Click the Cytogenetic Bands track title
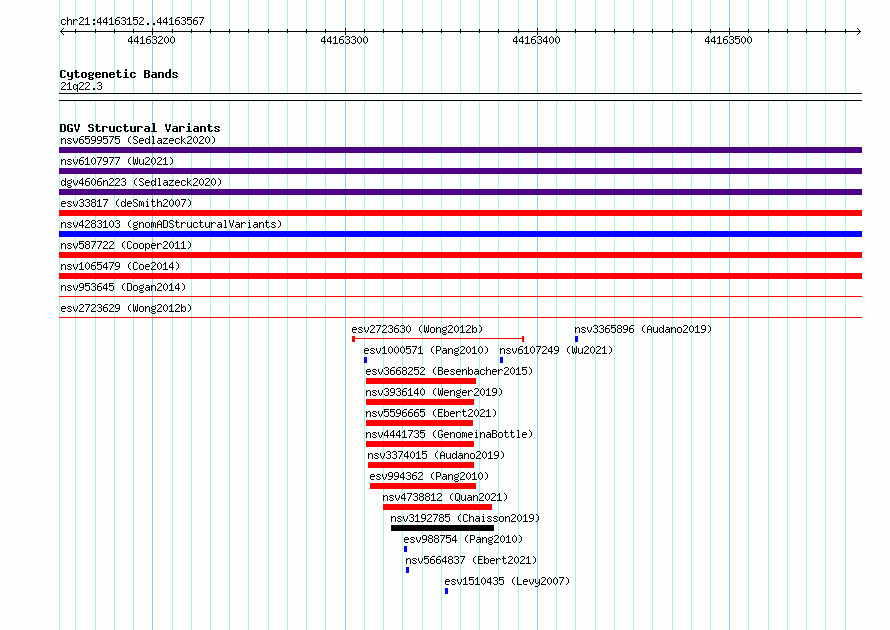Screen dimensions: 890x630 [x=119, y=74]
